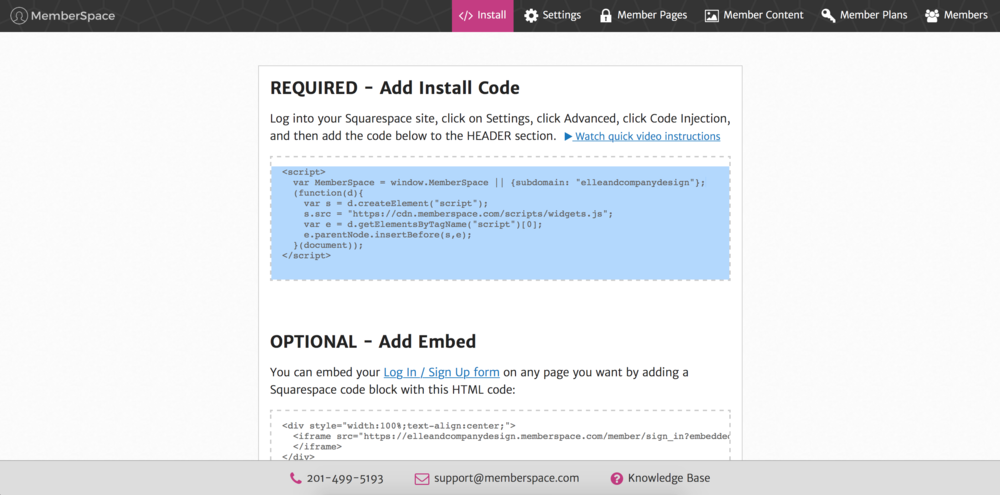Click the Install code brackets icon
This screenshot has width=1000, height=495.
click(466, 15)
